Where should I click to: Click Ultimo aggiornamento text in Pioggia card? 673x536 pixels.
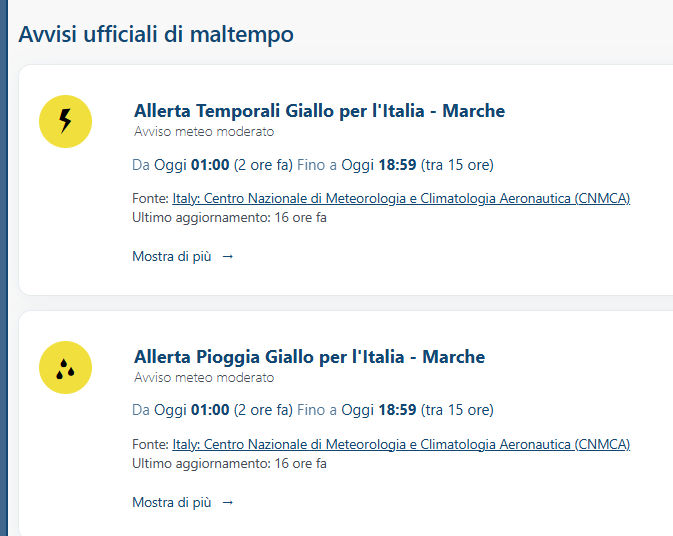click(229, 463)
